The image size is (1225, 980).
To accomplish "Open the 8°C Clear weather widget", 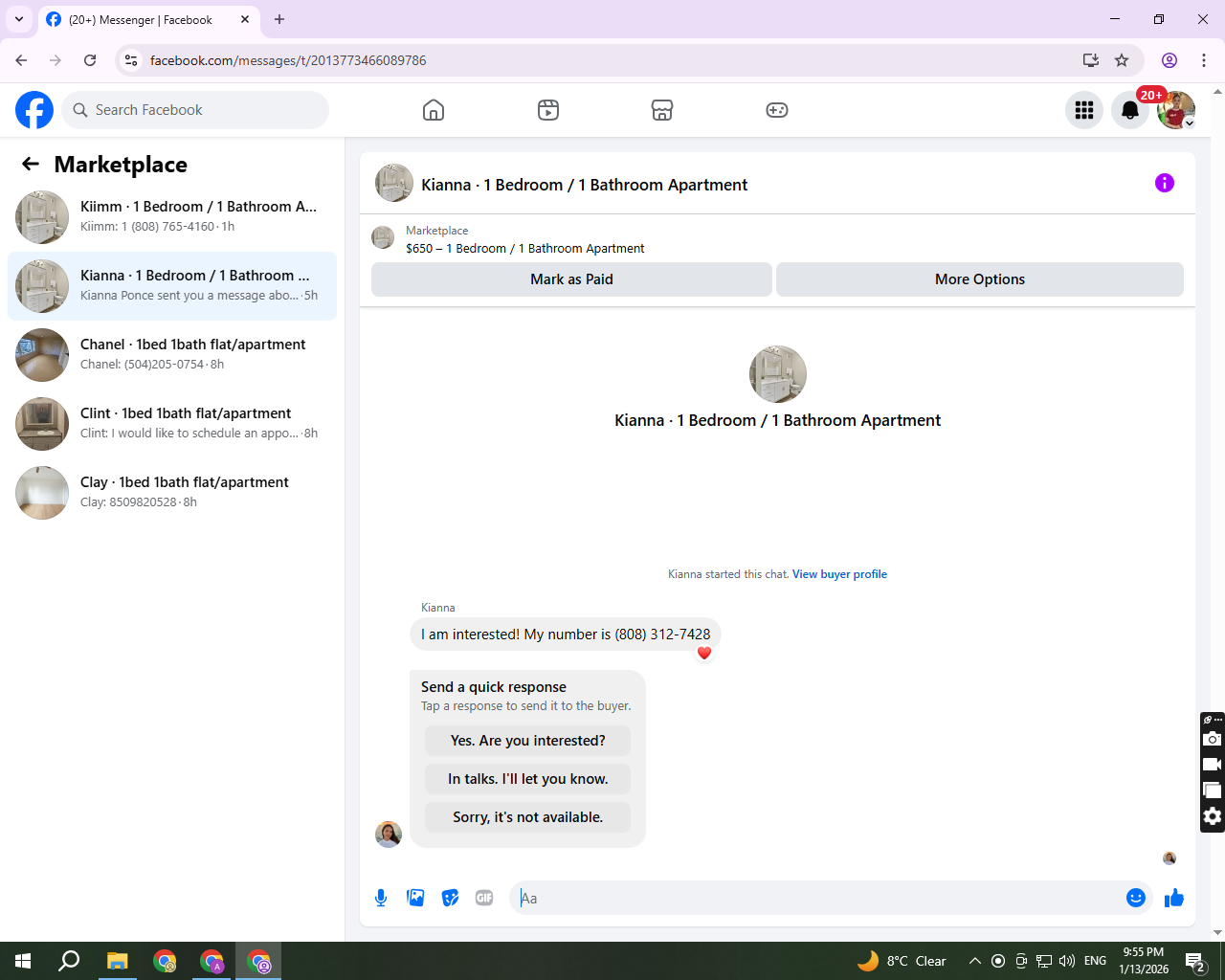I will (902, 961).
